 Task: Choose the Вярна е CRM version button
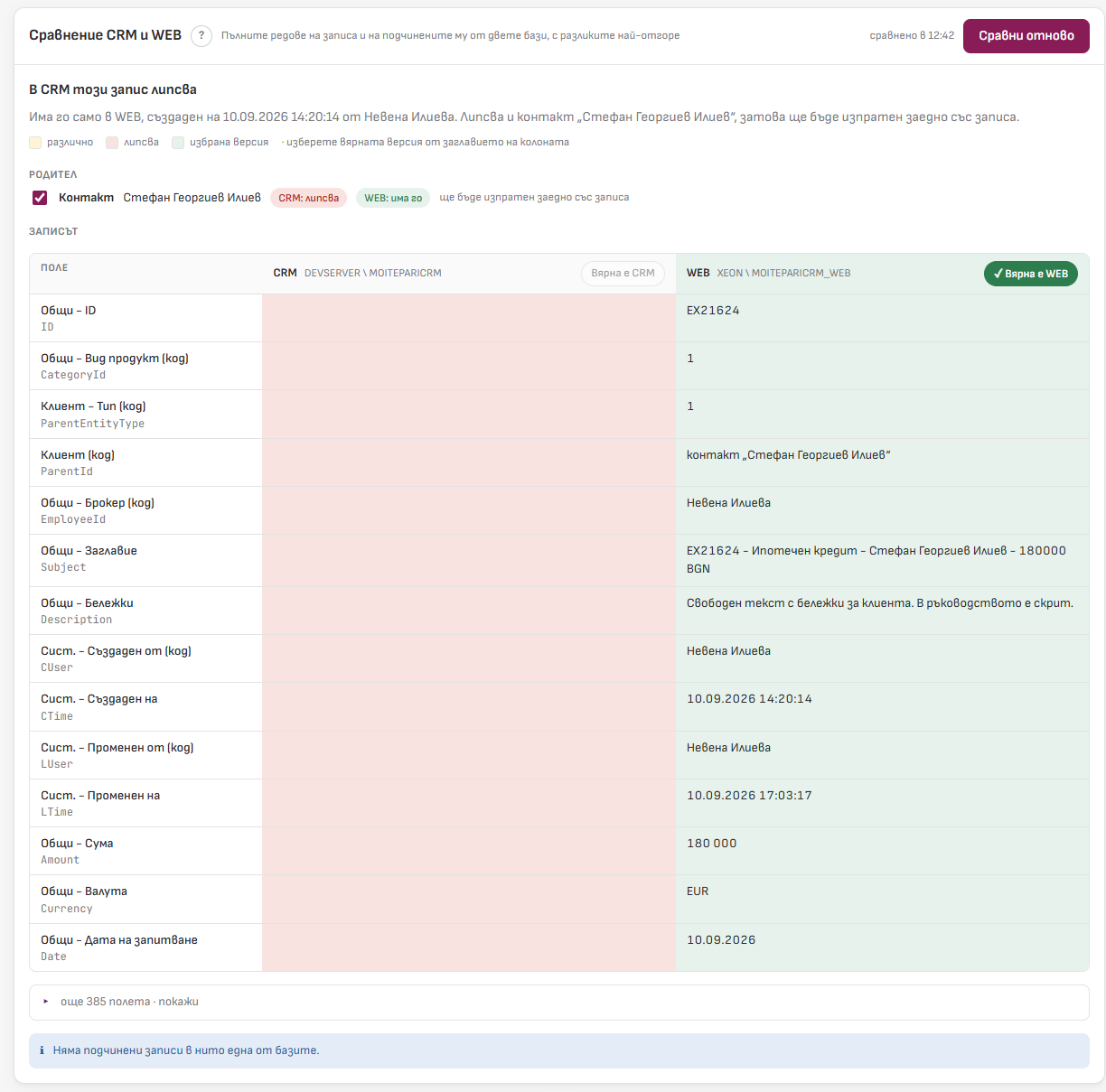point(623,273)
